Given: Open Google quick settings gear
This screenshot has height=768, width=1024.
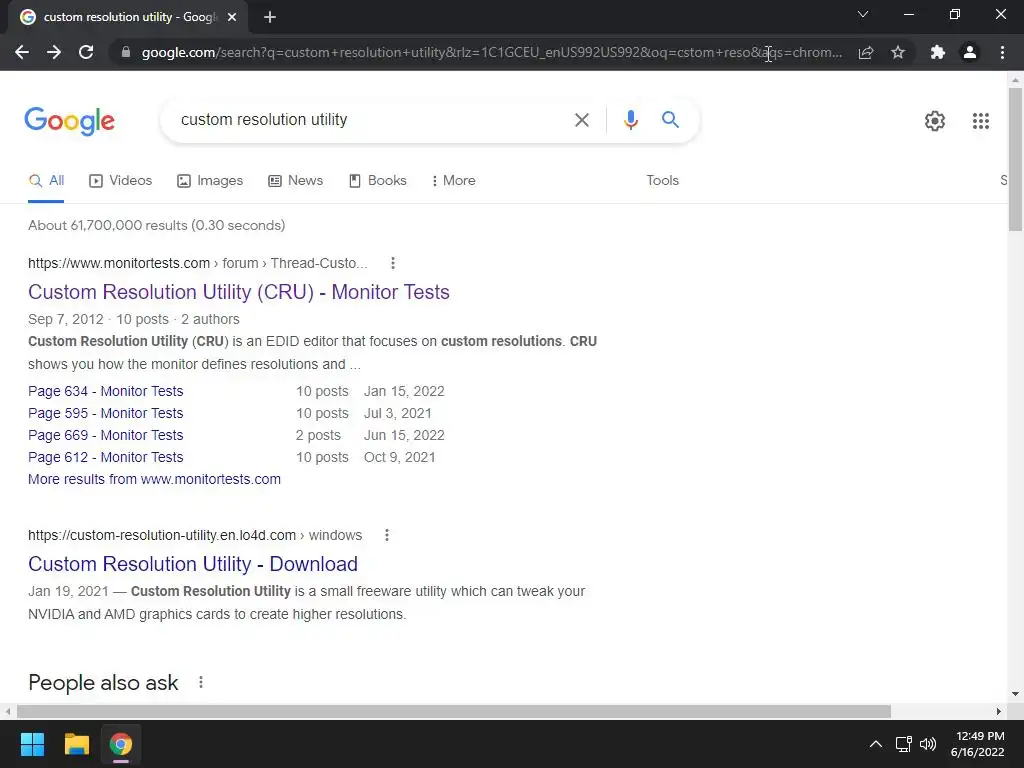Looking at the screenshot, I should click(x=935, y=121).
